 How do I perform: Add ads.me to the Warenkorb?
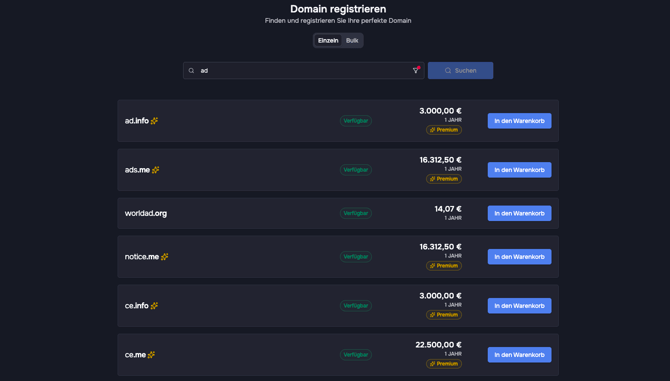[520, 170]
